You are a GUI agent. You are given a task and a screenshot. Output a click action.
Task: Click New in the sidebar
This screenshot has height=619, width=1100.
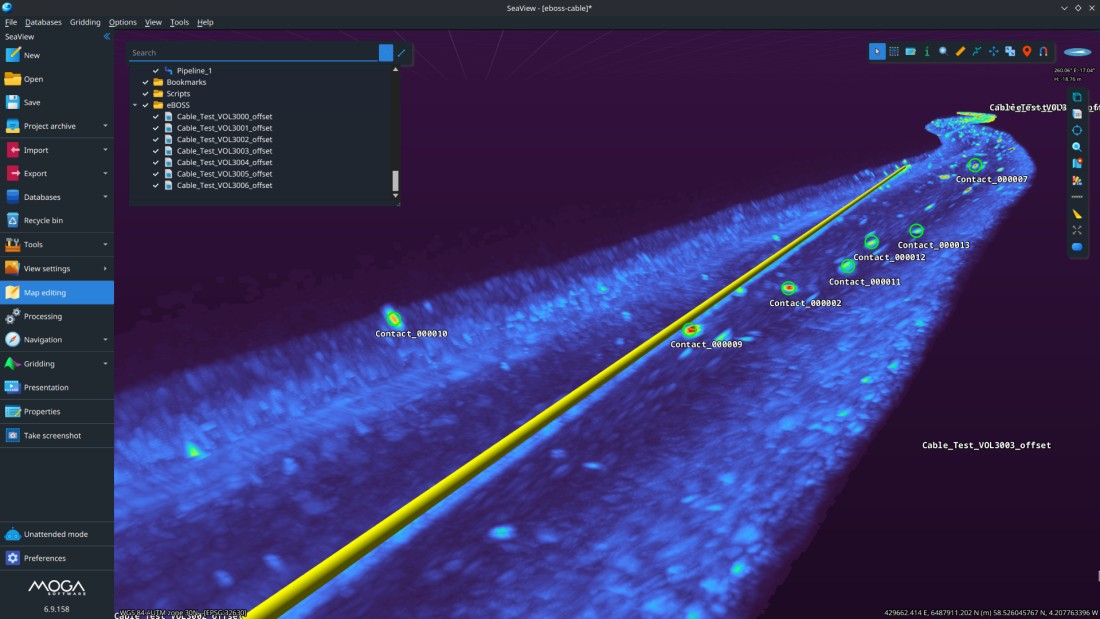click(x=57, y=55)
